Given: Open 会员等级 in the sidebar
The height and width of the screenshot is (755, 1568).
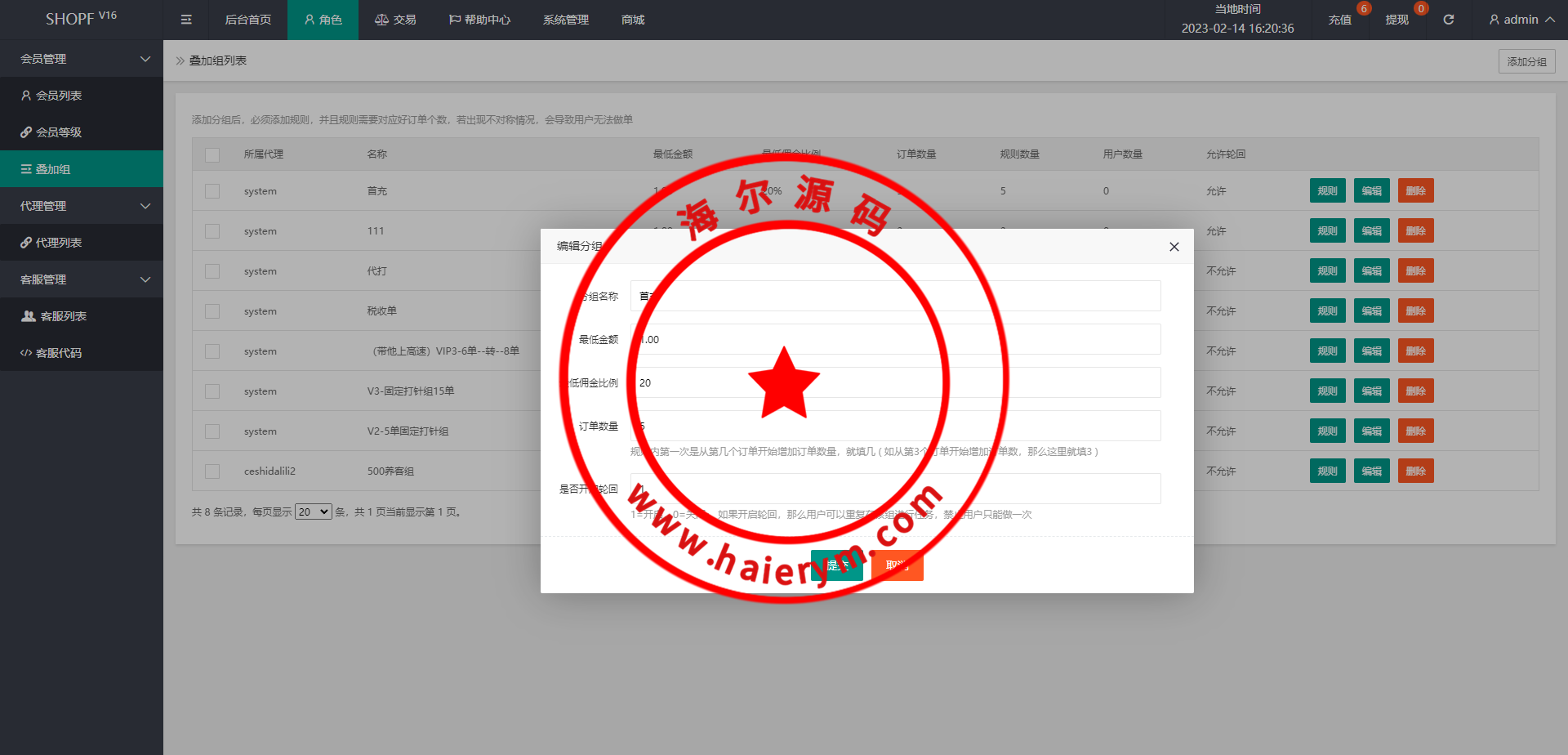Looking at the screenshot, I should point(51,132).
